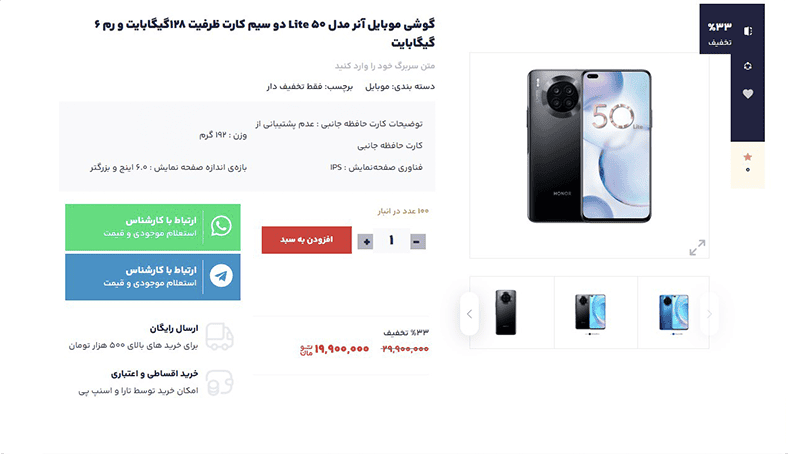The width and height of the screenshot is (789, 454).
Task: Click the refresh icon in the dark sidebar
Action: [748, 66]
